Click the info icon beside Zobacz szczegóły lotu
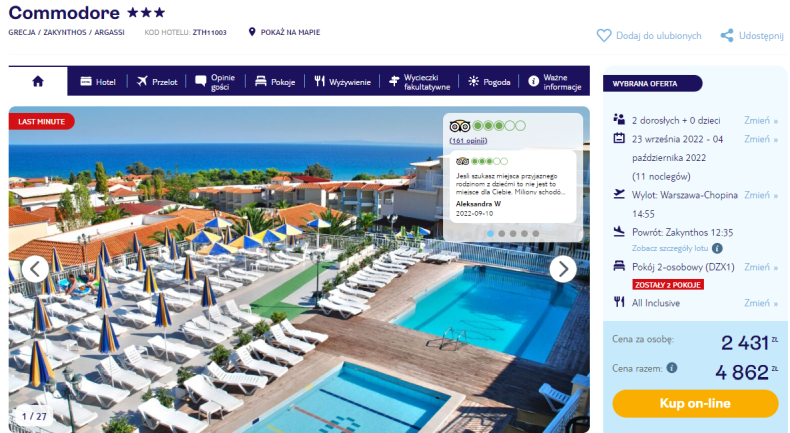790x433 pixels. (x=717, y=248)
